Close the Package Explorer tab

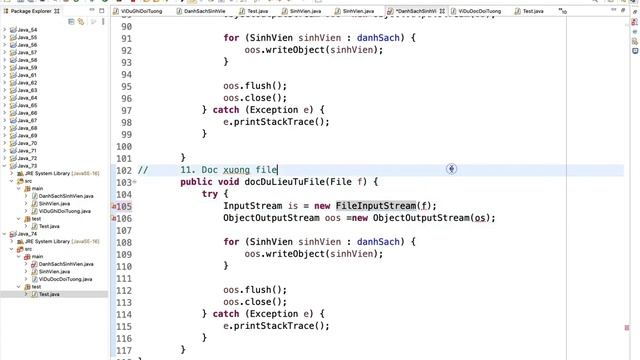tap(57, 11)
